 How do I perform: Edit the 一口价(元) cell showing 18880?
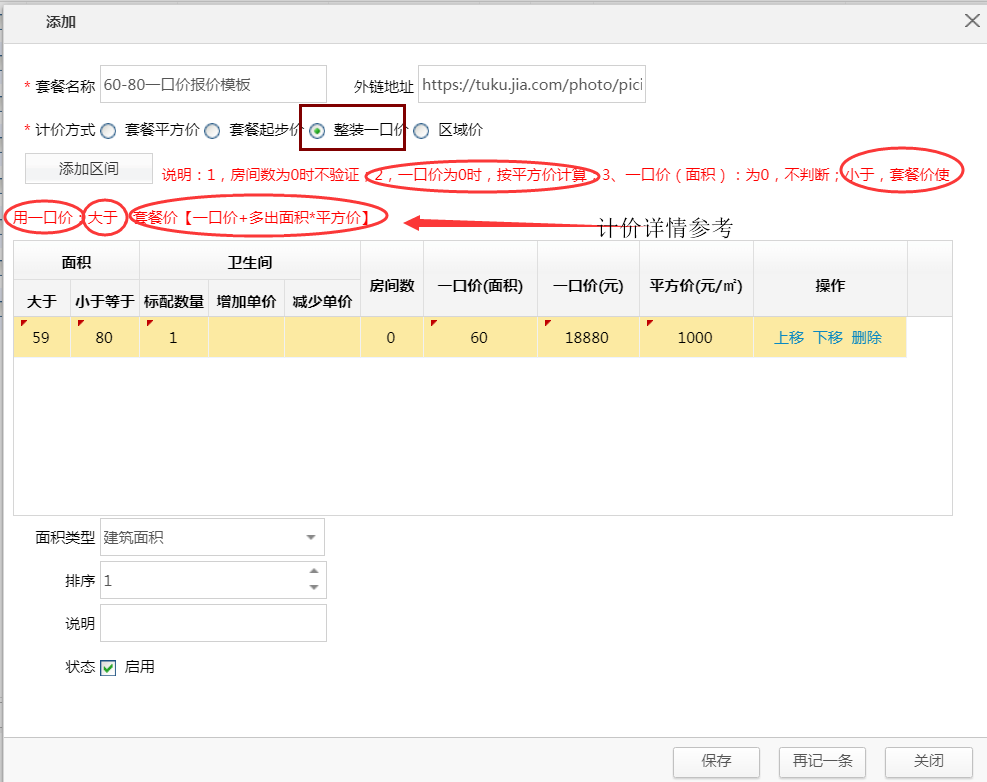[587, 338]
